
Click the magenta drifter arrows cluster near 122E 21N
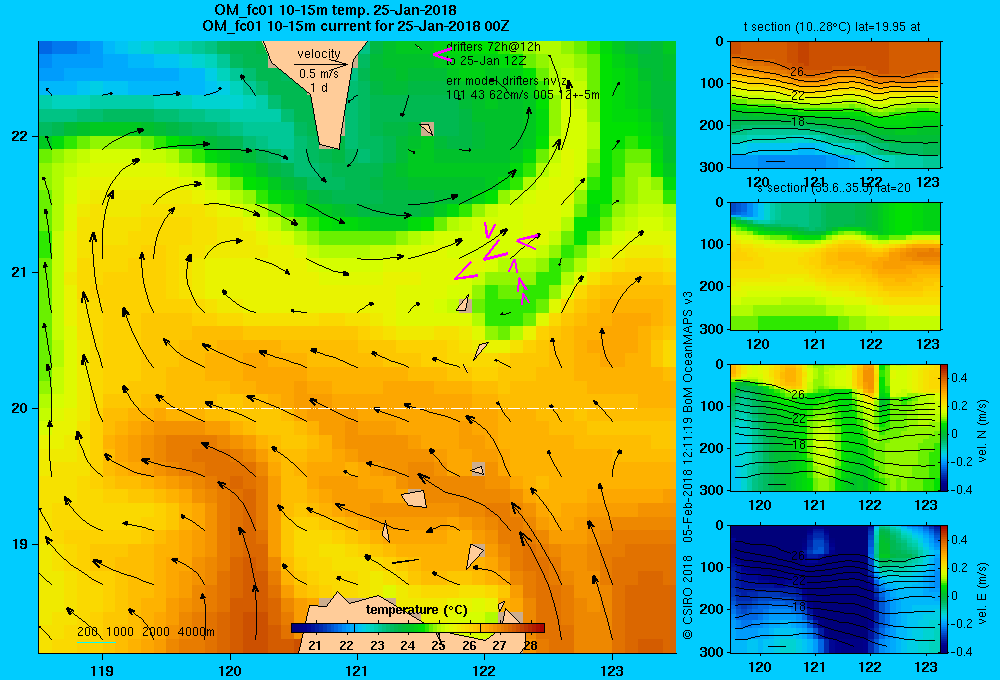point(497,263)
